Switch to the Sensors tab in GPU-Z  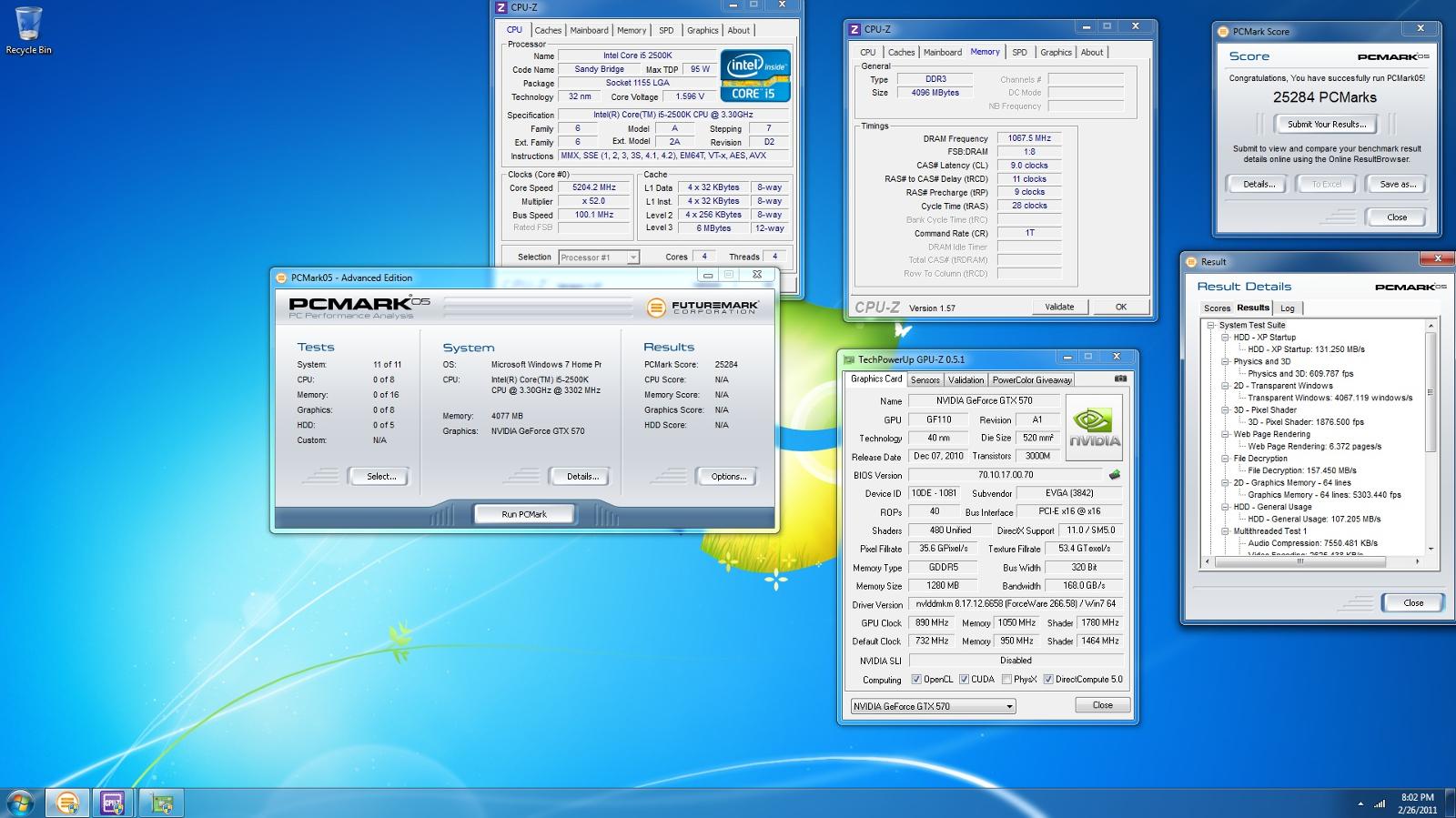pos(925,380)
